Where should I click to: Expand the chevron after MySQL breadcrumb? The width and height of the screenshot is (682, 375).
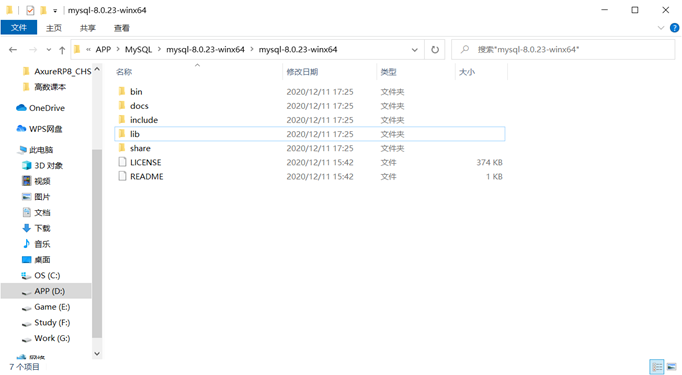[x=159, y=50]
